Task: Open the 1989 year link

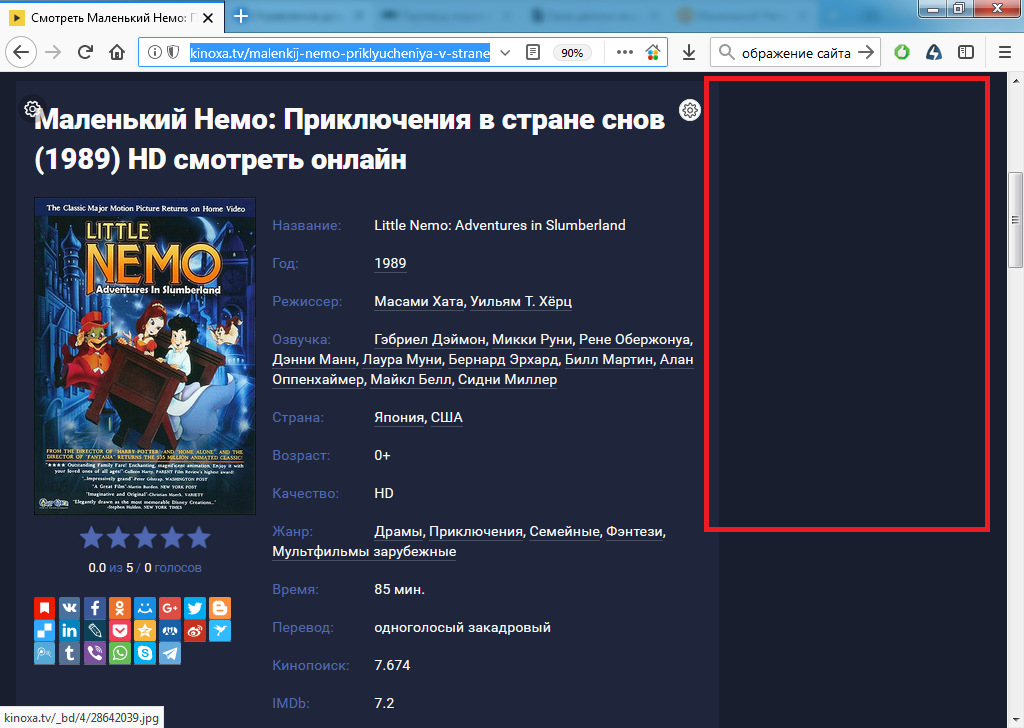Action: click(390, 263)
